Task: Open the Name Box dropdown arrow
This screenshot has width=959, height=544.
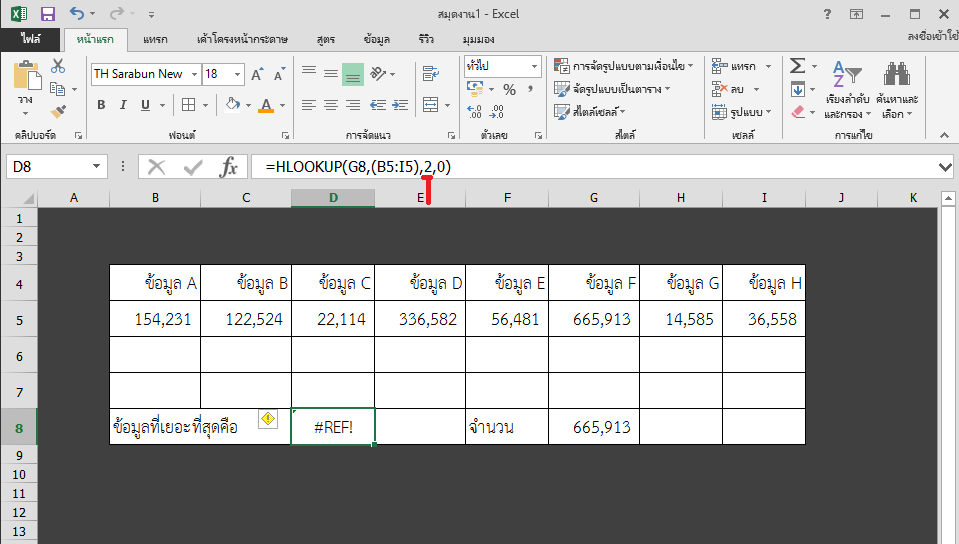Action: click(x=97, y=167)
